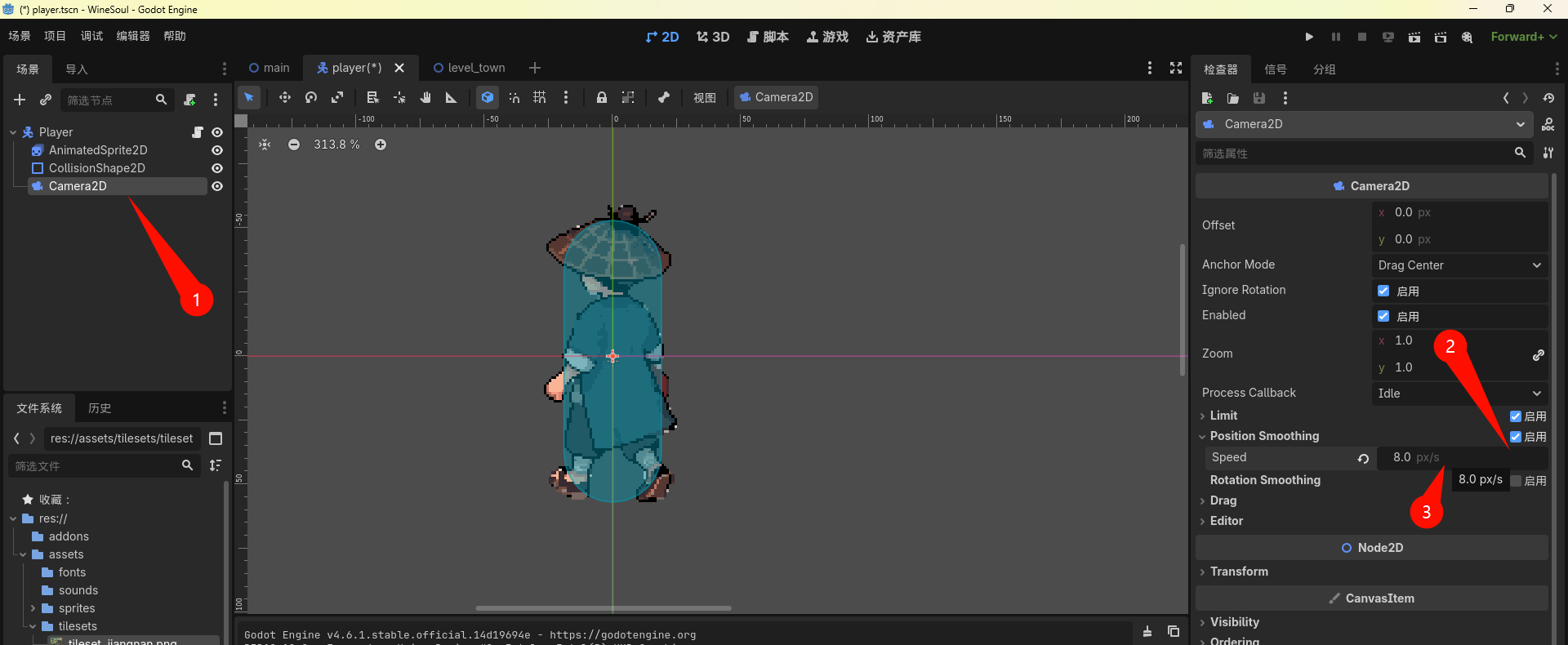Attach a script using the scene dock script icon
Image resolution: width=1568 pixels, height=645 pixels.
[x=190, y=100]
